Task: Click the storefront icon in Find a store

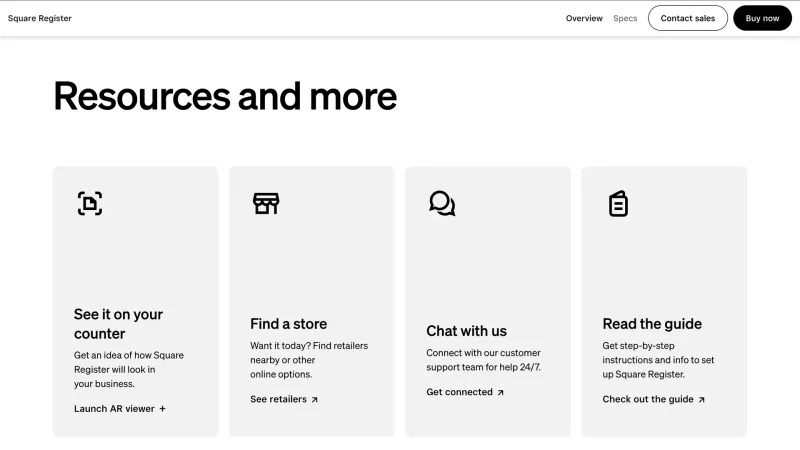Action: tap(266, 203)
